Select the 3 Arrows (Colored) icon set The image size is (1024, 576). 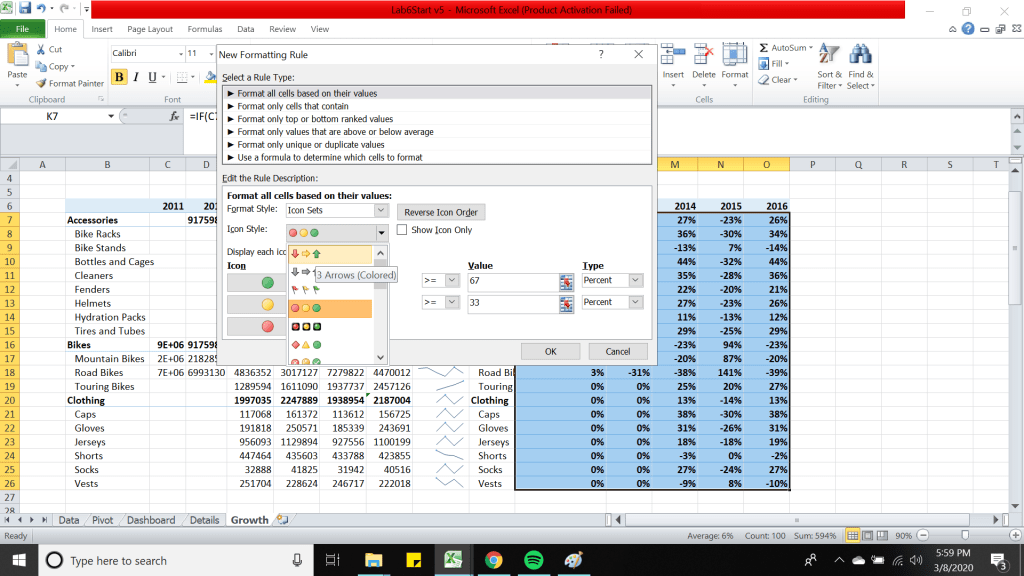click(306, 254)
